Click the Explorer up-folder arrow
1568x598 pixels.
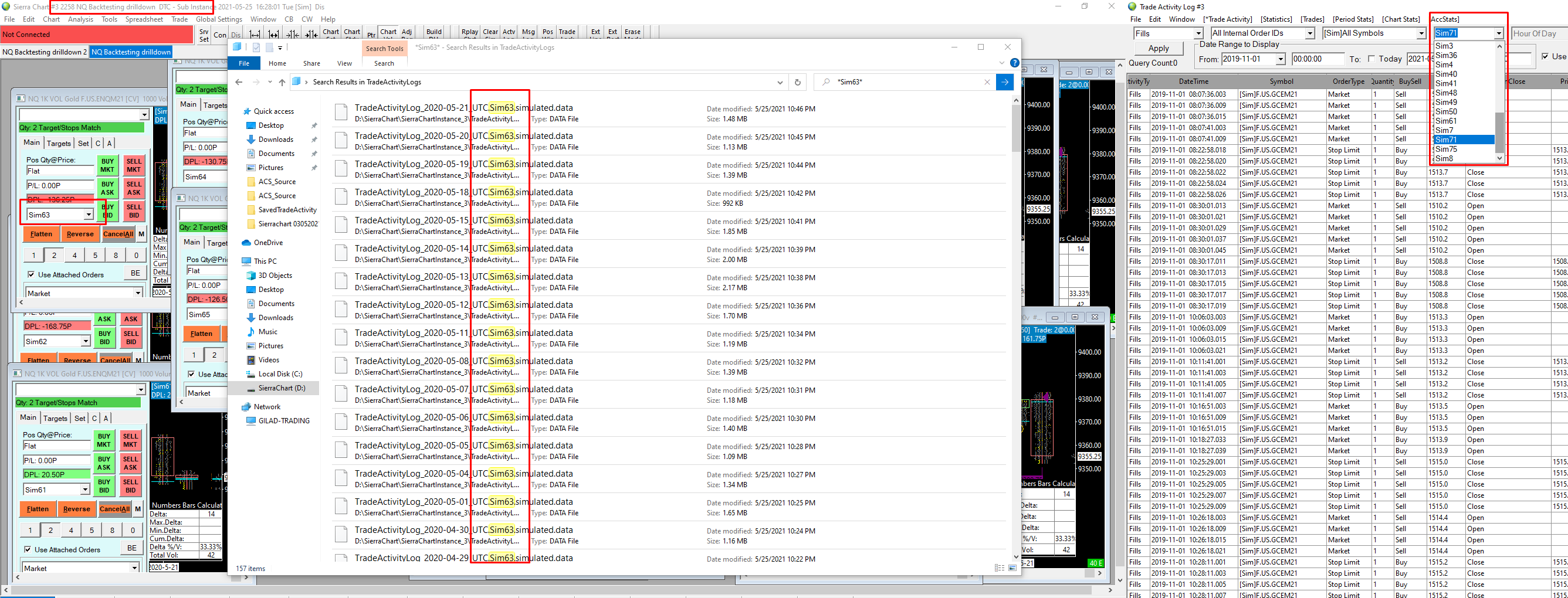(282, 82)
